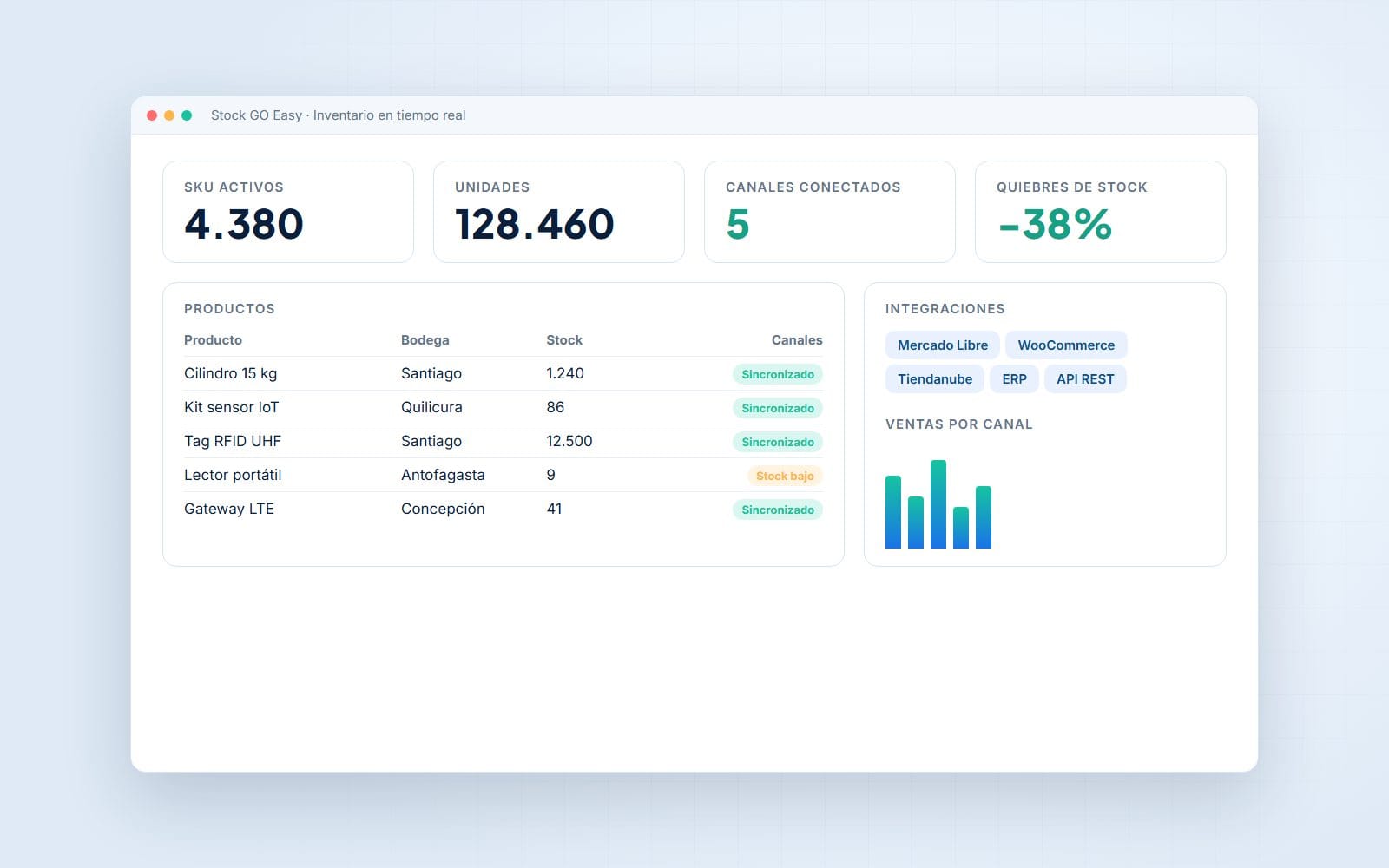Choose the ERP integration chip

(x=1014, y=379)
